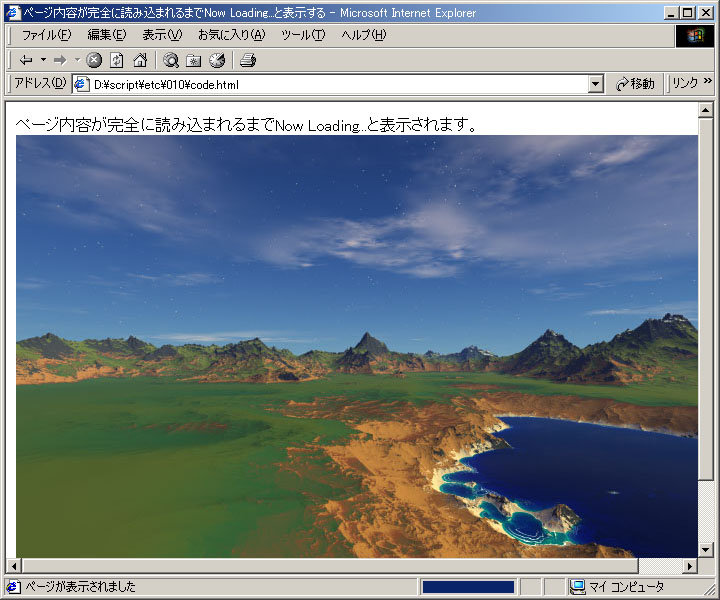Screen dimensions: 720x600
Task: Click the アドレス(D) label
Action: (40, 83)
